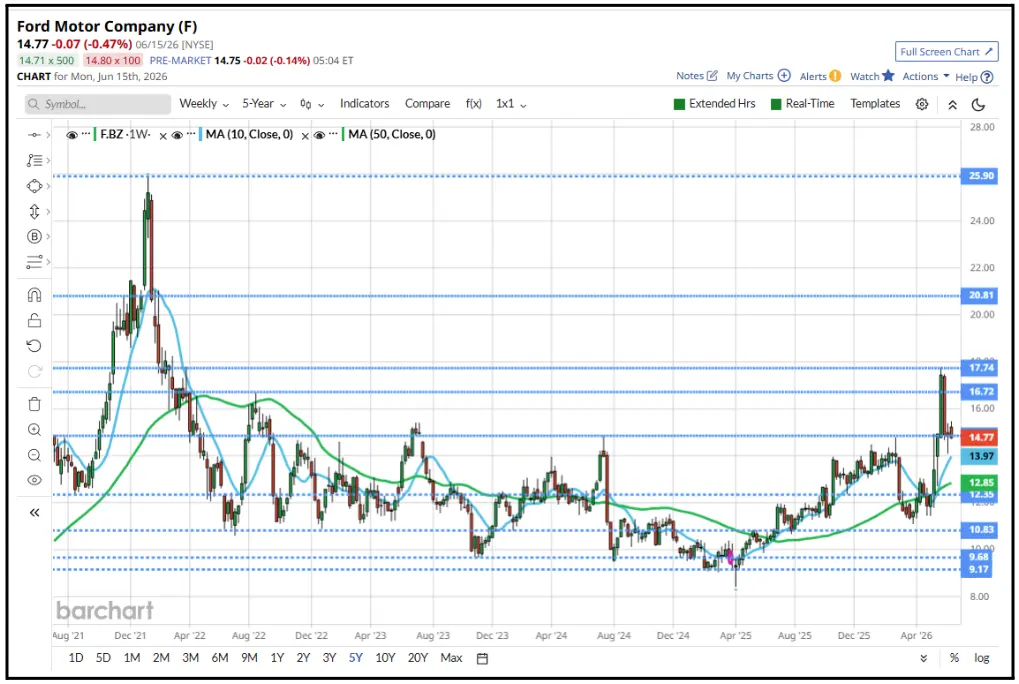Toggle the lock drawings icon

34,320
